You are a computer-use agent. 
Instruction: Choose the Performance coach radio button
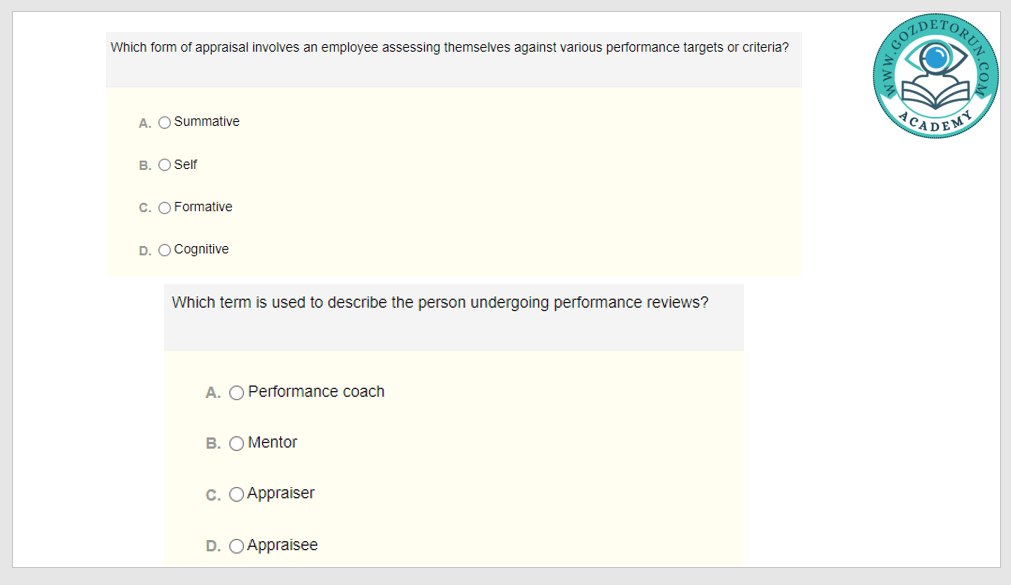click(237, 393)
